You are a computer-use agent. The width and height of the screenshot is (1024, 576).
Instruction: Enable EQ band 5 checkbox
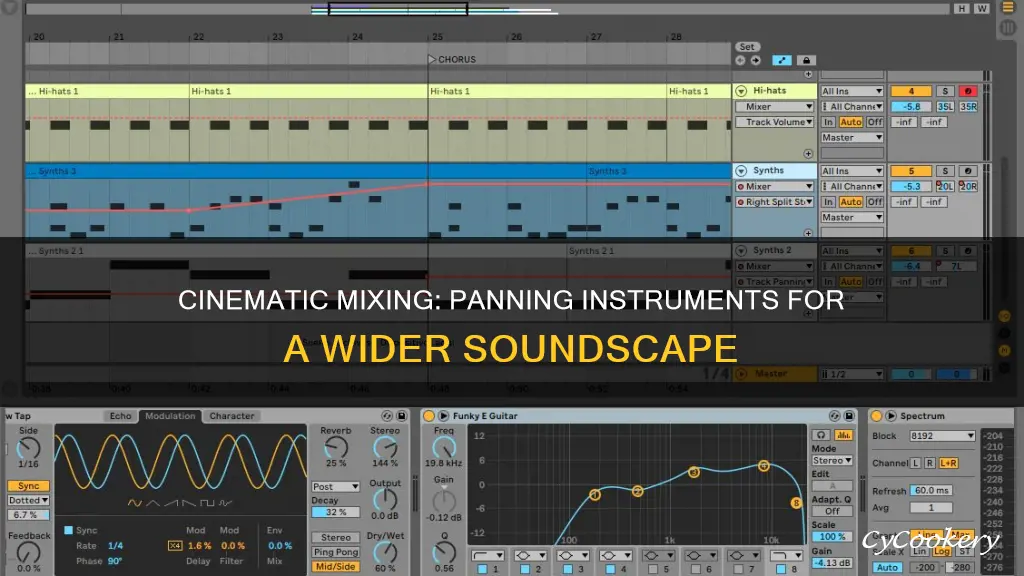tap(652, 569)
